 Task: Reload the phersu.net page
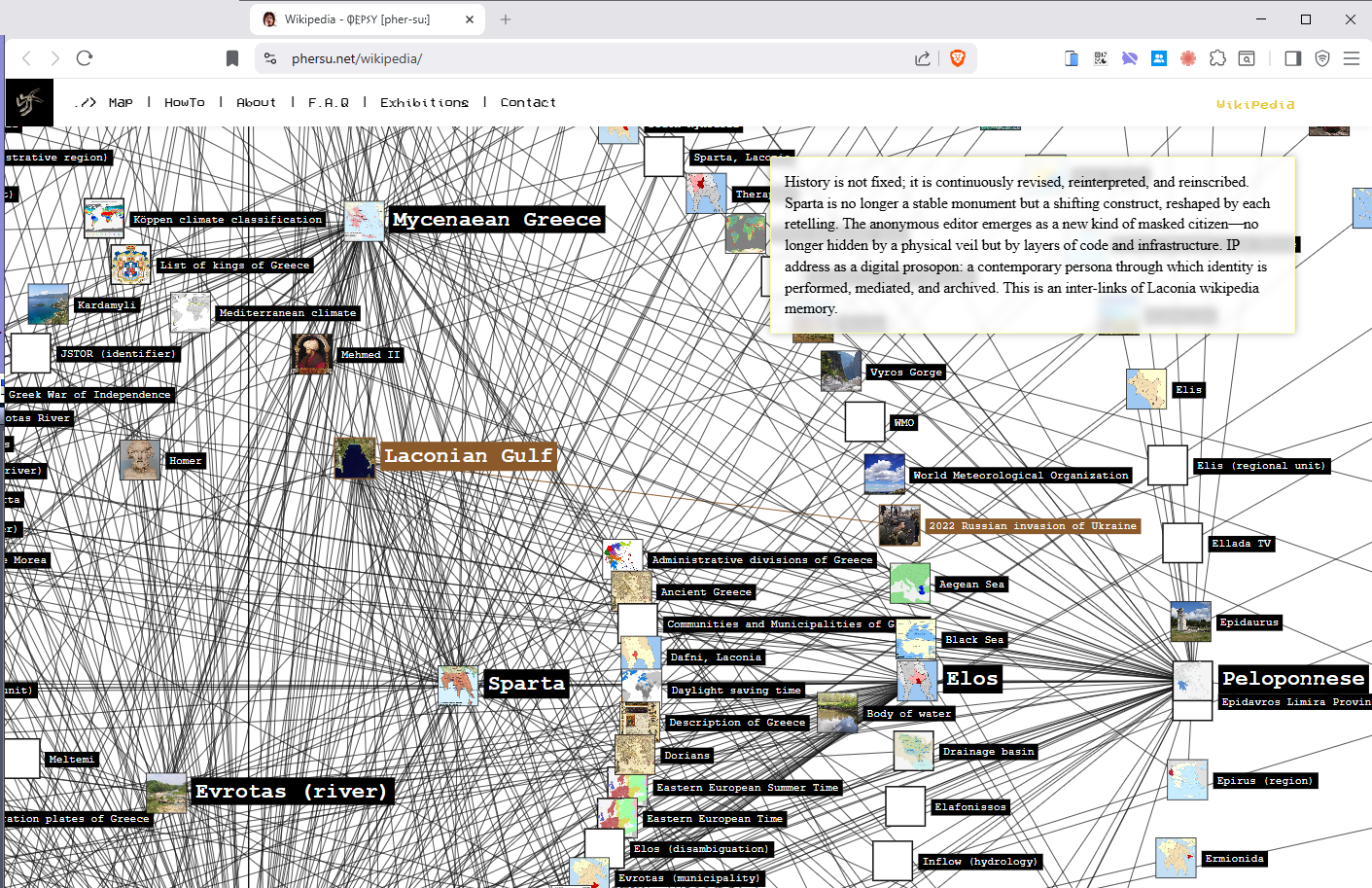coord(85,58)
